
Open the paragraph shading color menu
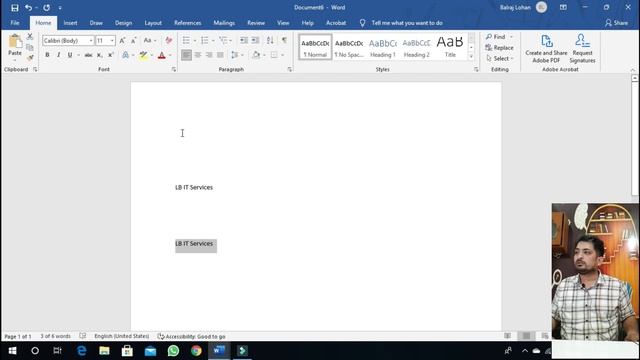coord(263,55)
